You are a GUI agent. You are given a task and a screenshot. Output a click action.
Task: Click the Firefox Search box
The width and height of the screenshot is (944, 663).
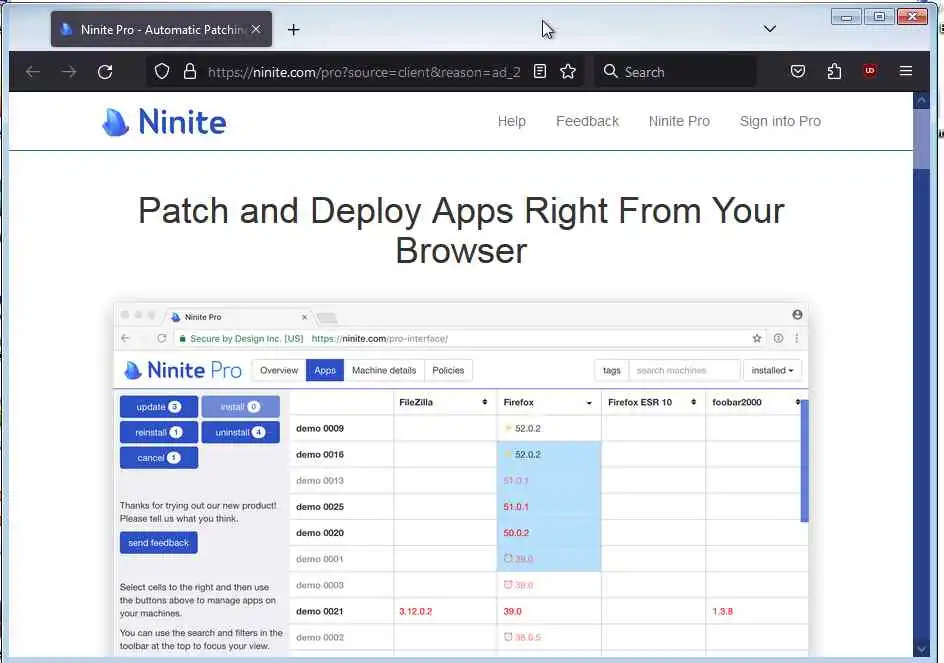(675, 72)
